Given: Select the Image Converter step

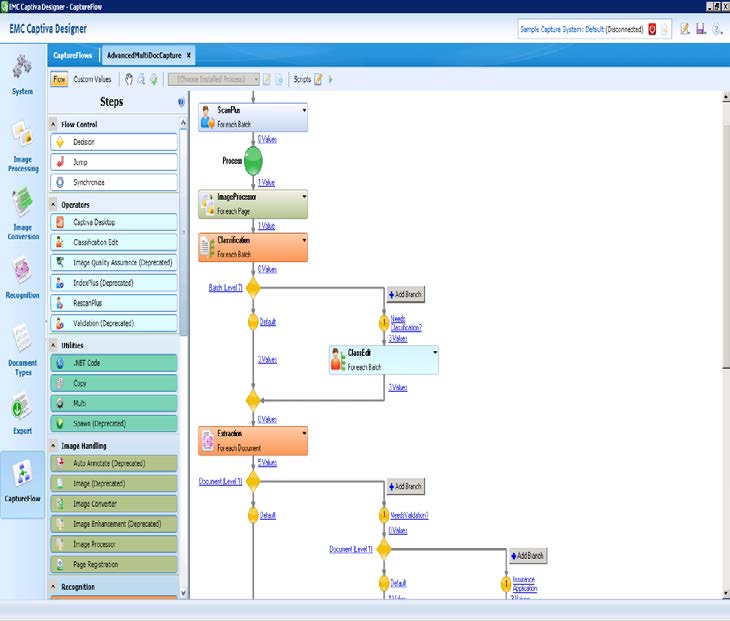Looking at the screenshot, I should click(114, 504).
